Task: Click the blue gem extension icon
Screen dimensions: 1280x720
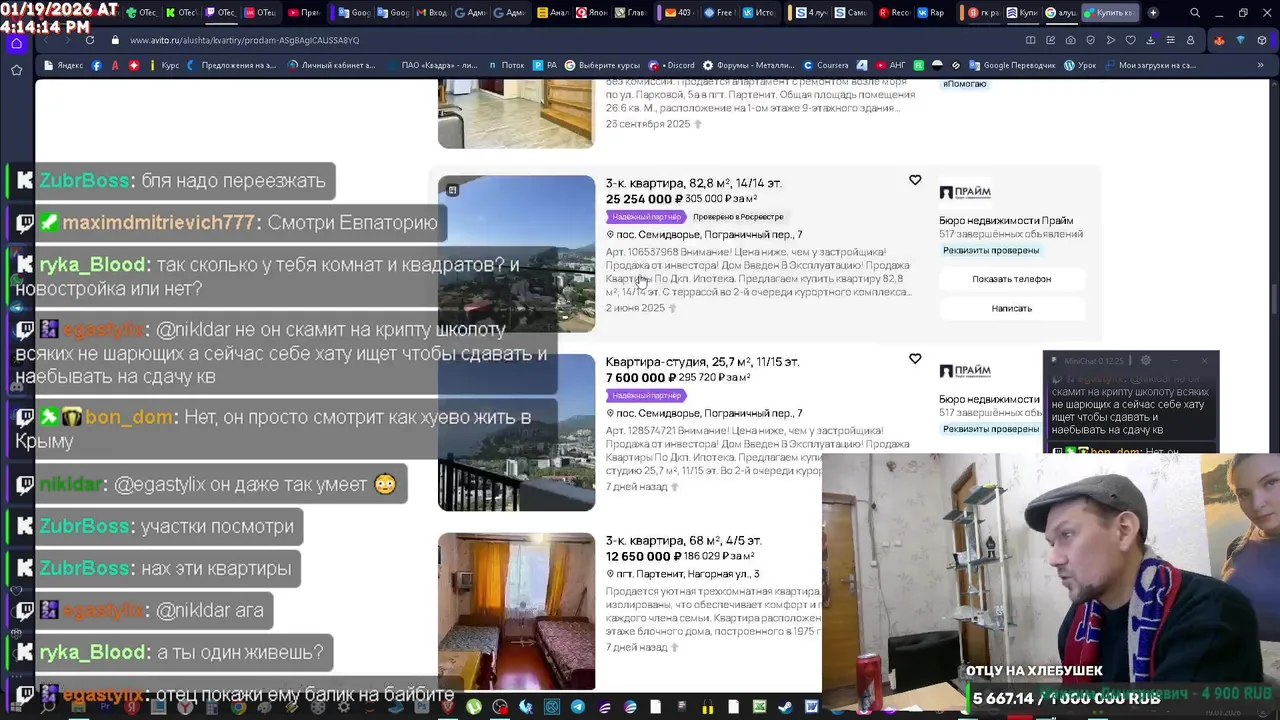Action: click(1241, 40)
